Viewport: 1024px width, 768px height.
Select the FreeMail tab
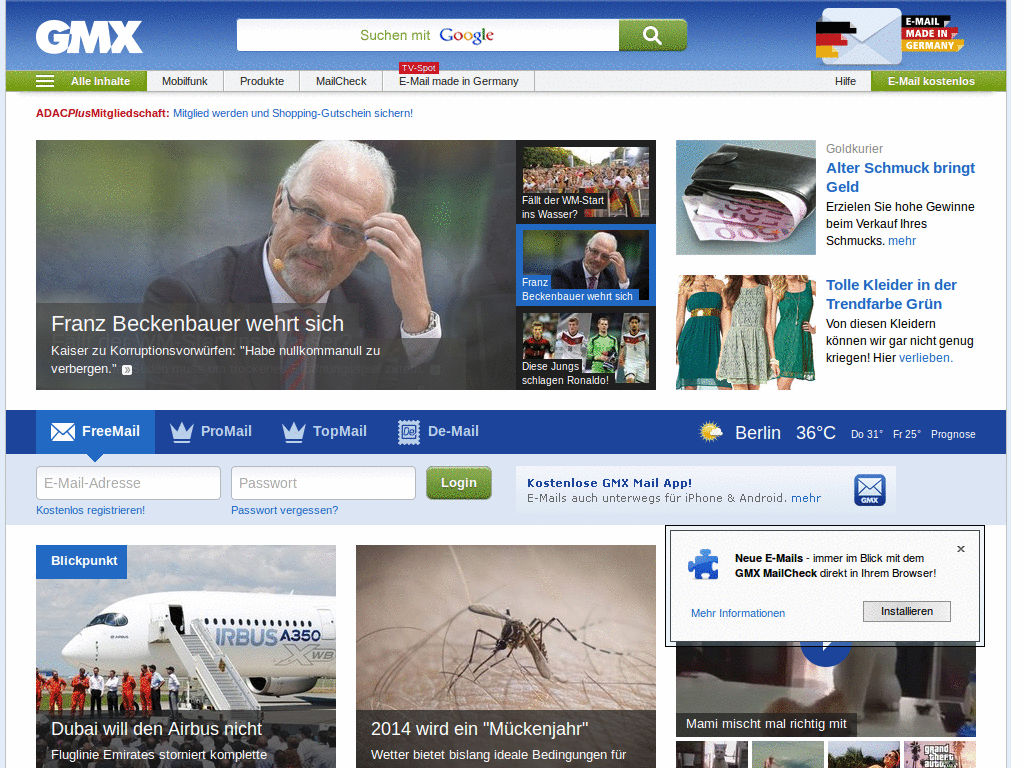point(95,432)
